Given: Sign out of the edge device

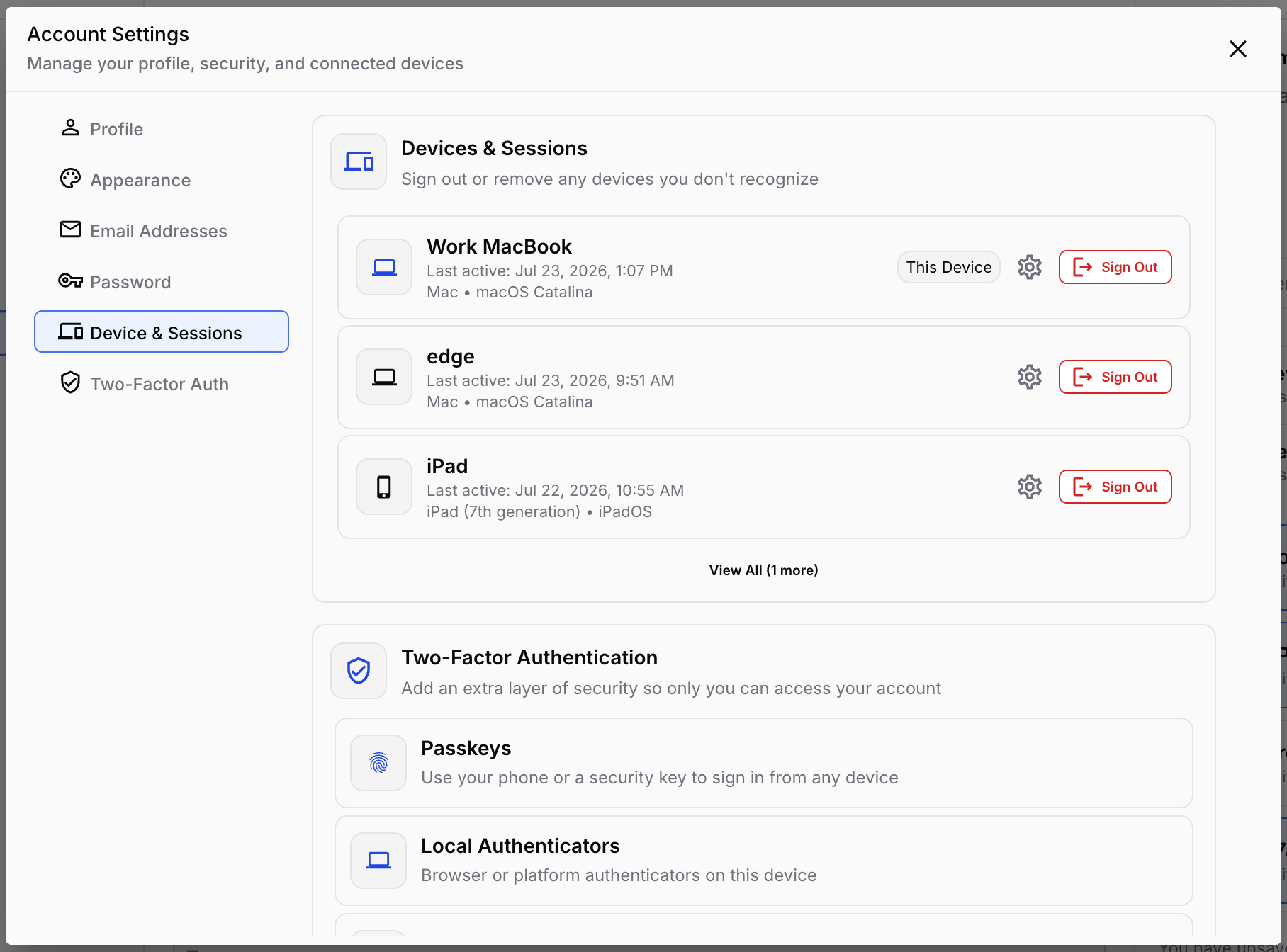Looking at the screenshot, I should point(1115,377).
